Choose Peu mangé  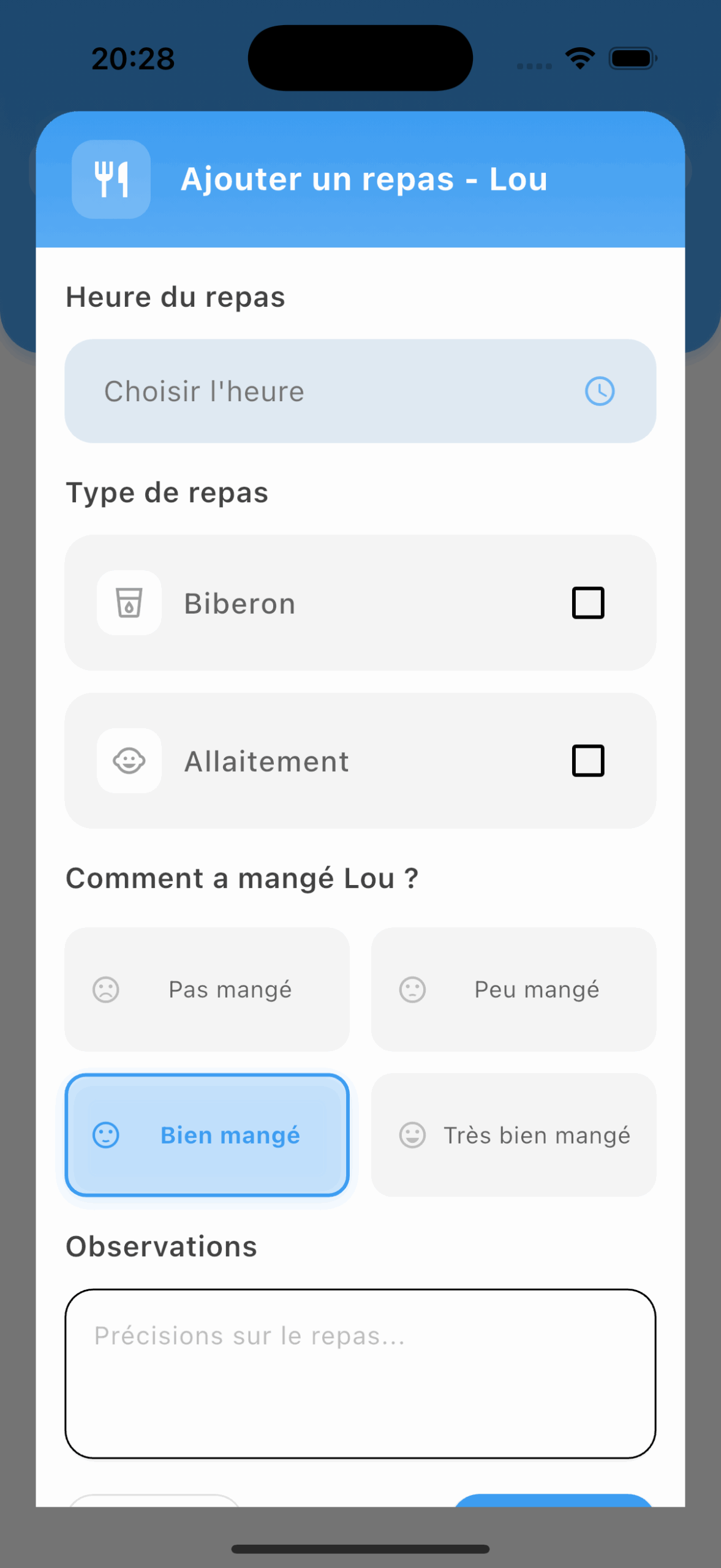pyautogui.click(x=513, y=989)
